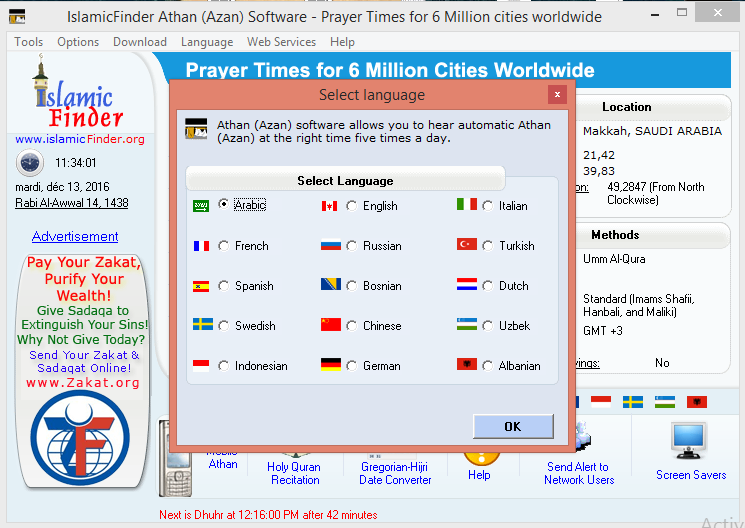Click the Albanian flag in dialog
Screen dimensions: 745x528
(x=467, y=364)
